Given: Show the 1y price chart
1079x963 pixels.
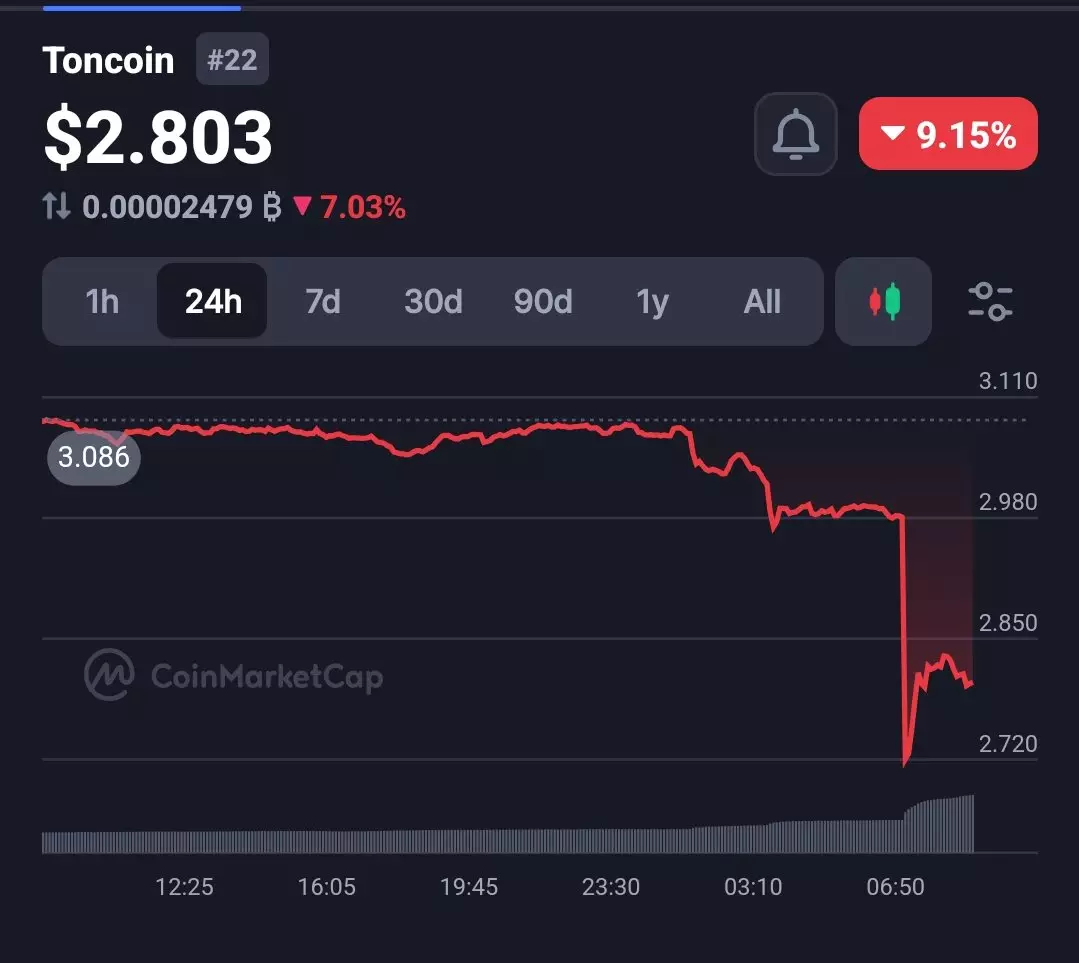Looking at the screenshot, I should click(652, 301).
